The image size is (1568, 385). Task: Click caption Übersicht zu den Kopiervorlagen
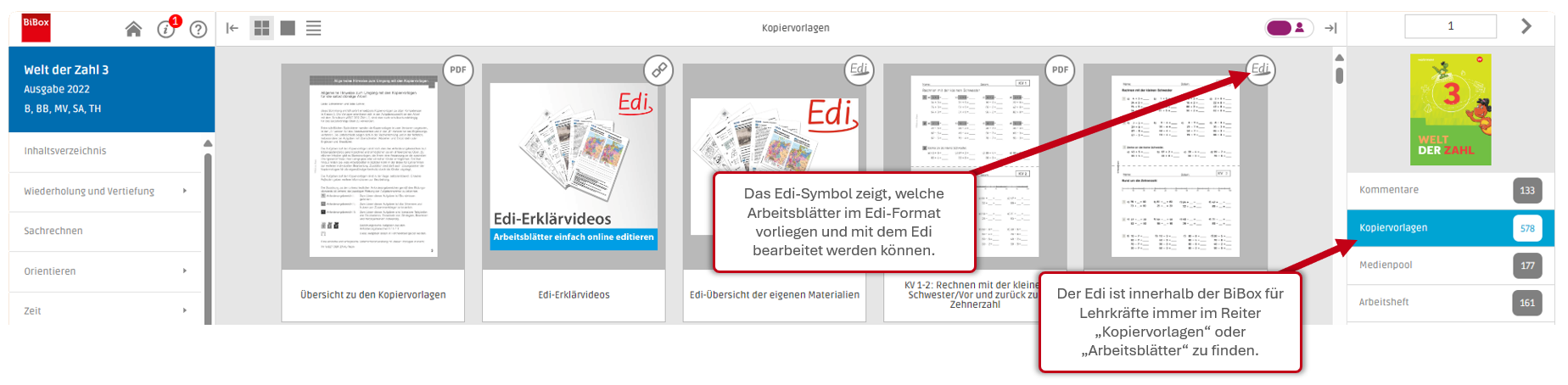[x=373, y=295]
